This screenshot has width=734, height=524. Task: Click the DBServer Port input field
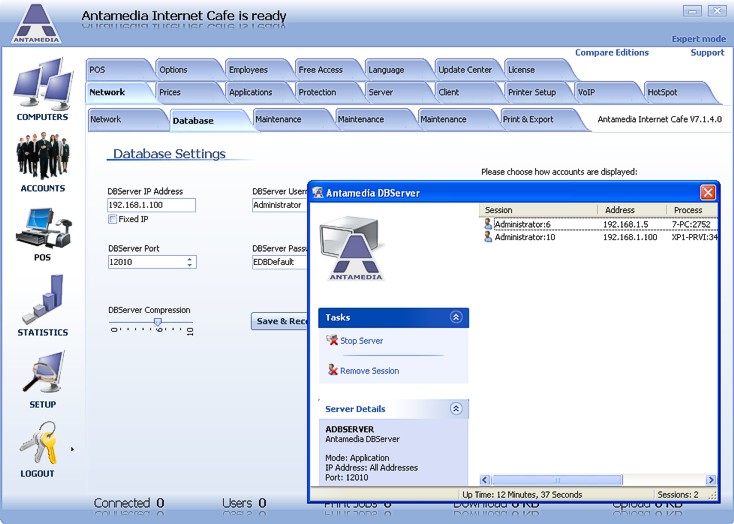[x=147, y=262]
